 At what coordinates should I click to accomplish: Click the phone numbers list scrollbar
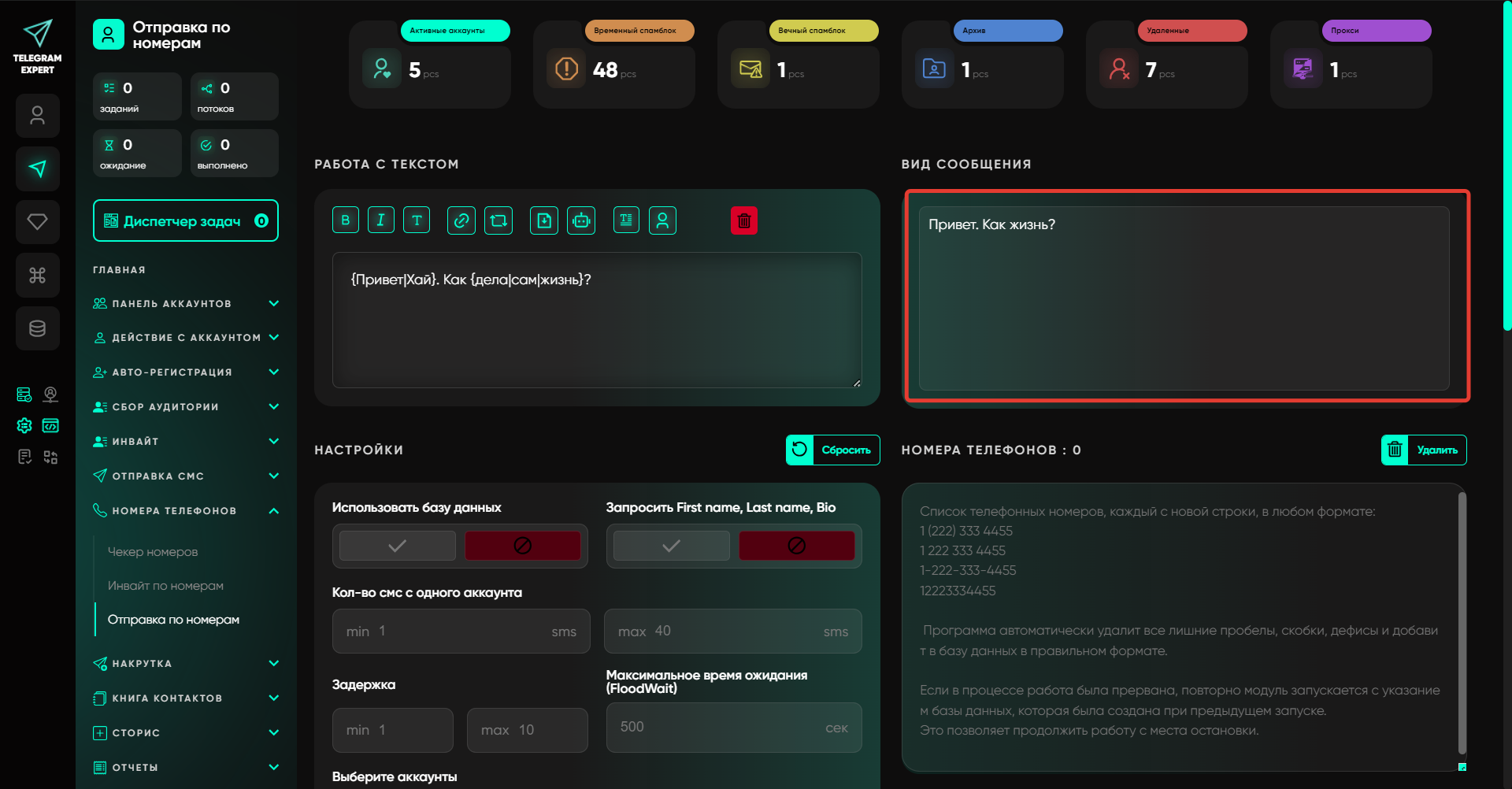coord(1462,622)
